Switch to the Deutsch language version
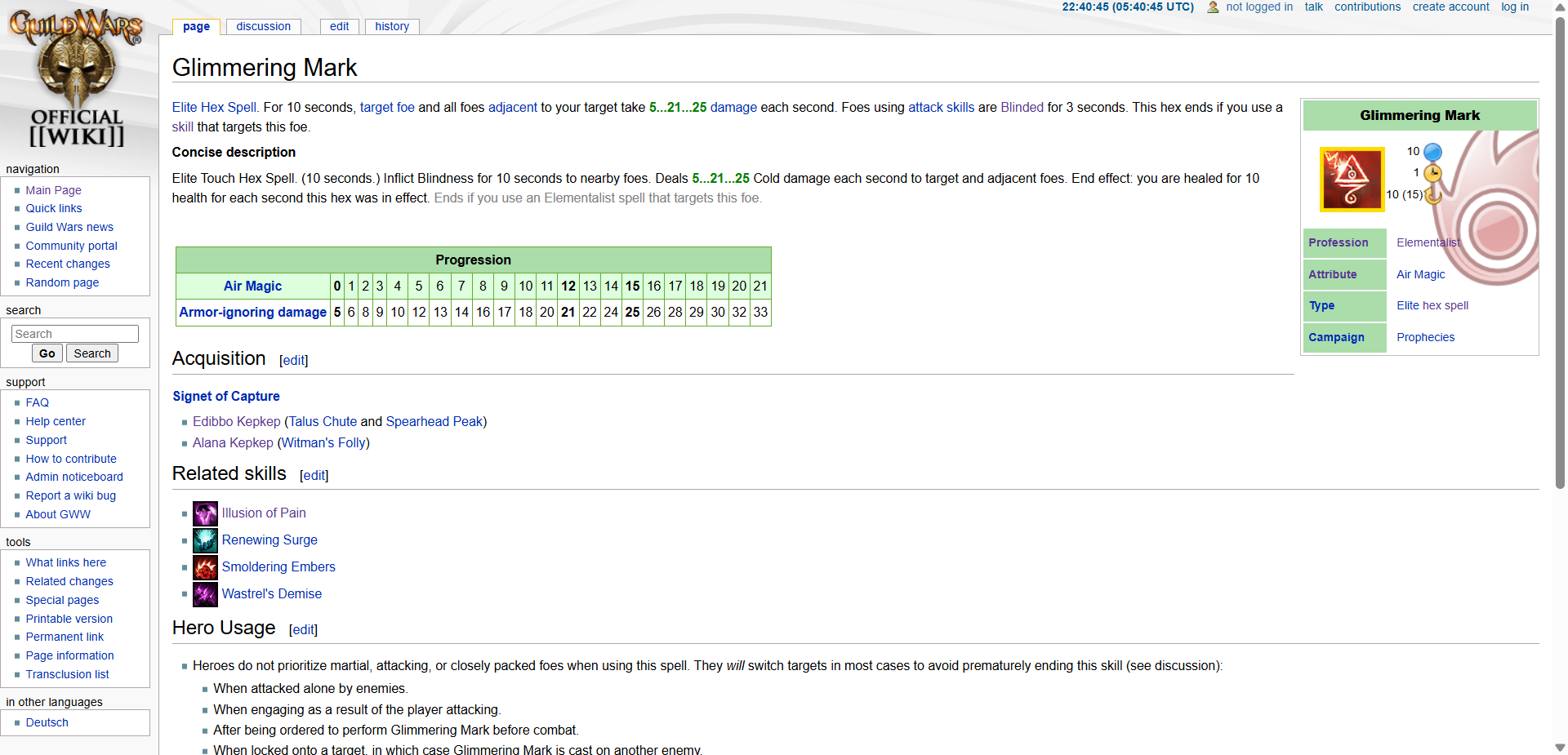 (47, 722)
